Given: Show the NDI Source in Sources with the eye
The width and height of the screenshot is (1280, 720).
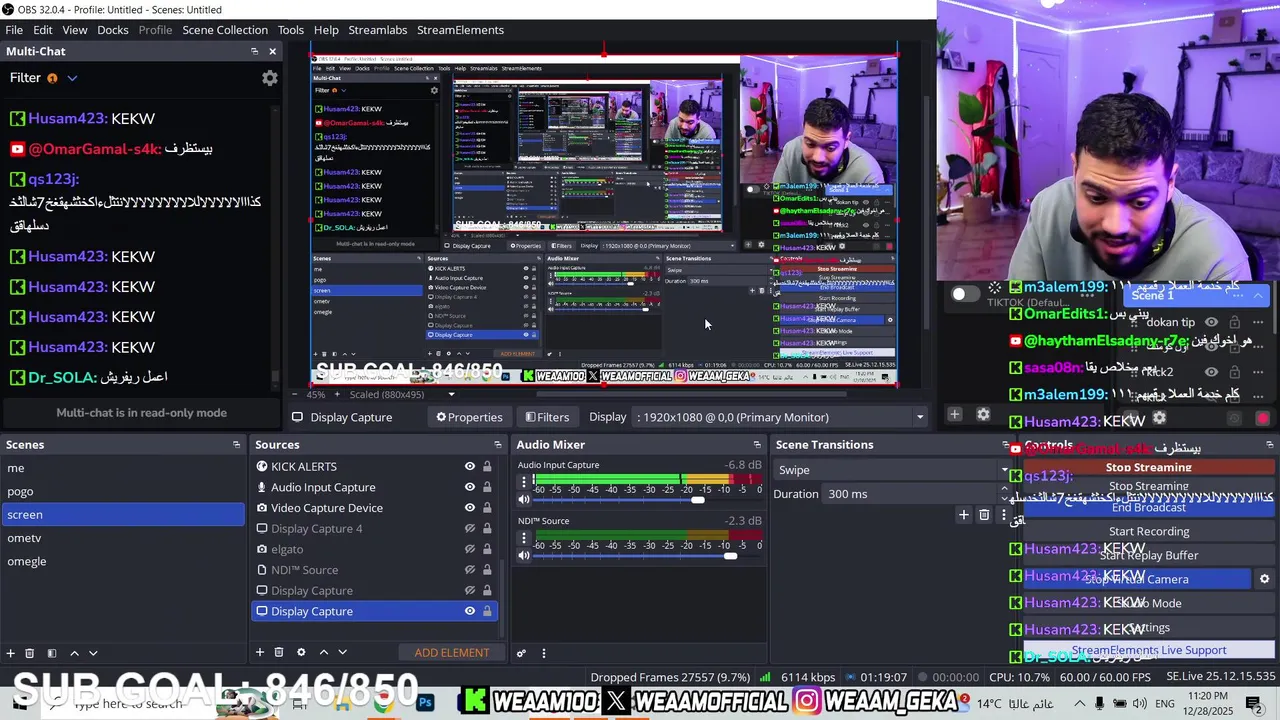Looking at the screenshot, I should [470, 570].
